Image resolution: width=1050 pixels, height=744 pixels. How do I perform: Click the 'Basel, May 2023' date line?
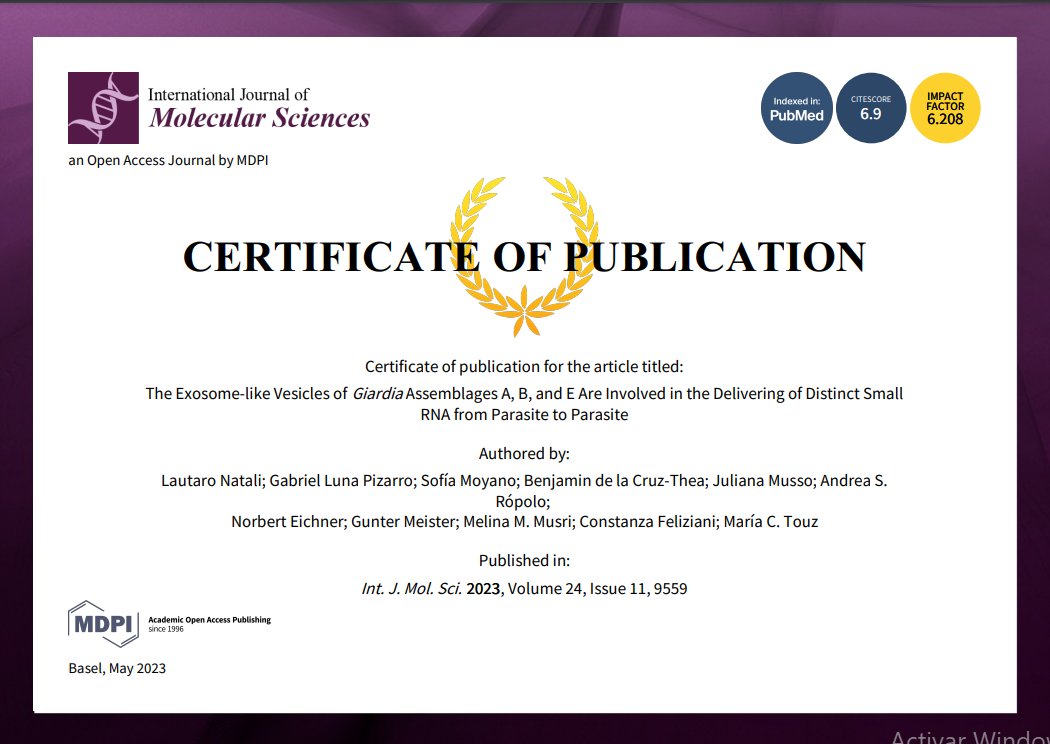pos(117,668)
